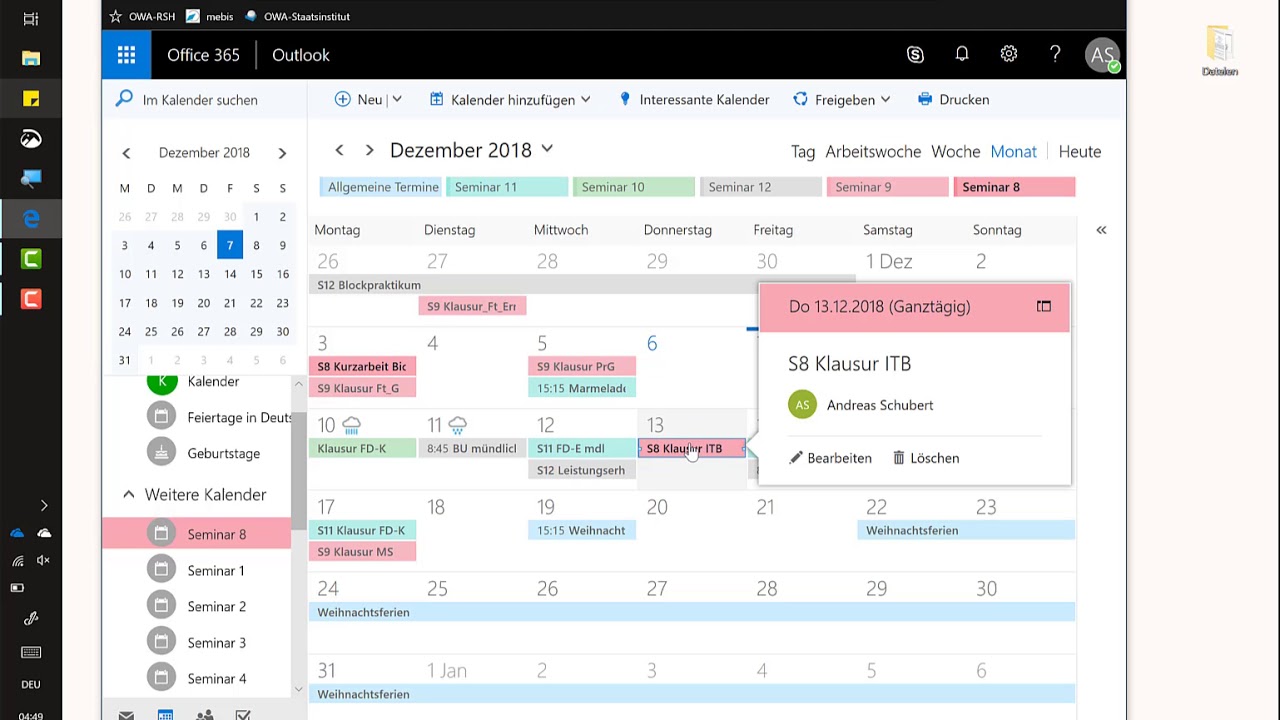Screen dimensions: 1280x720
Task: Select Seminar 9 calendar color tab
Action: (x=887, y=187)
